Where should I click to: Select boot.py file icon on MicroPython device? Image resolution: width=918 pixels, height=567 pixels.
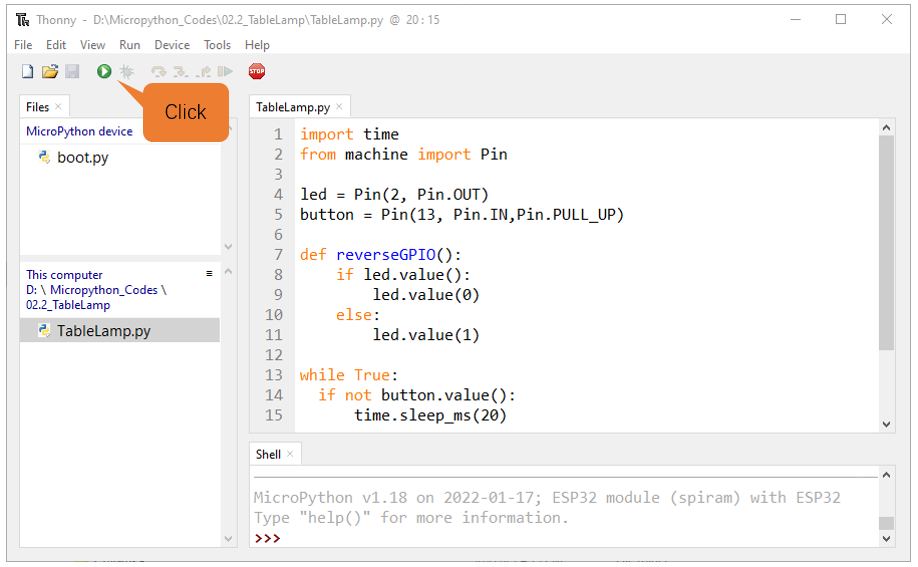[44, 157]
